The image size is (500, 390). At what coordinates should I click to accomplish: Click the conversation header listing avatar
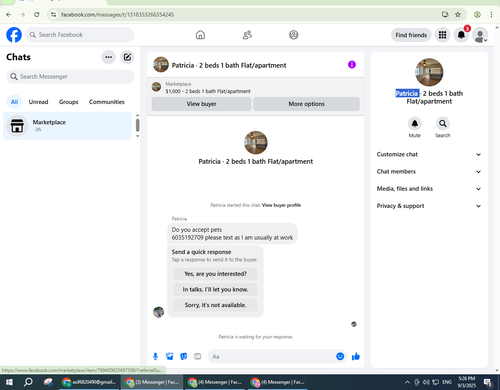coord(161,65)
